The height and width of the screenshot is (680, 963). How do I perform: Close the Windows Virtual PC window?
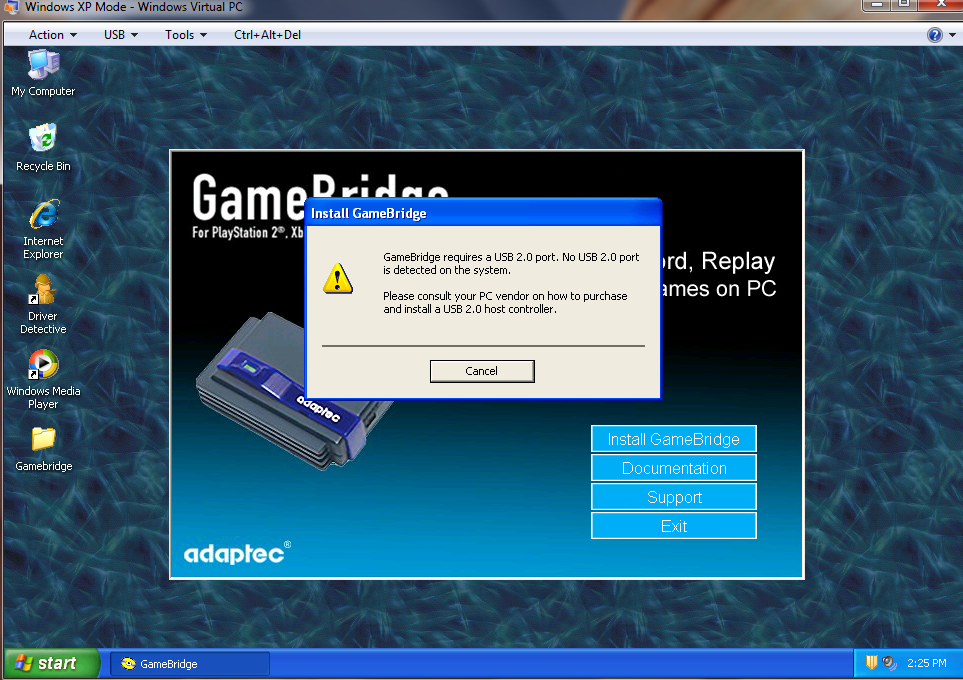pos(940,5)
